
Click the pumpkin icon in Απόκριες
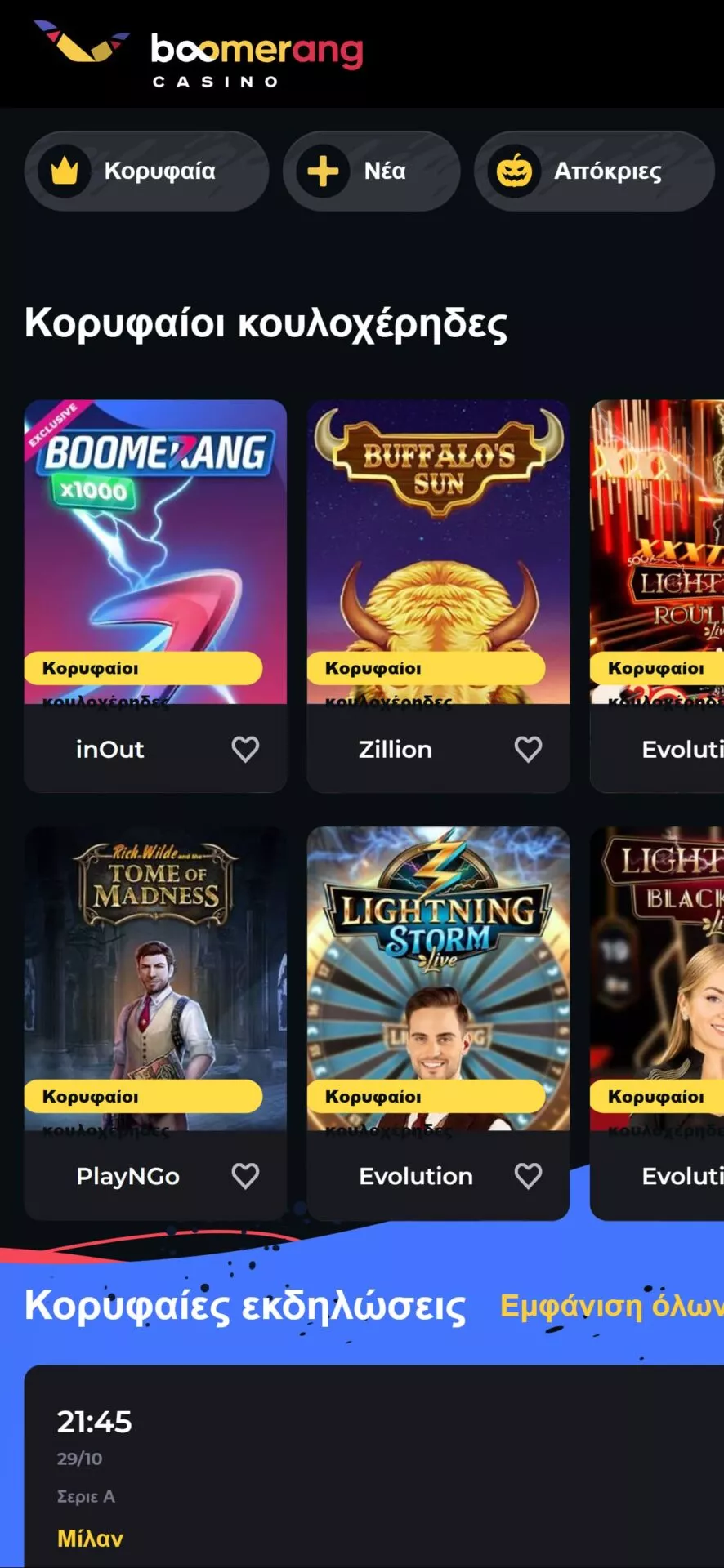coord(514,171)
